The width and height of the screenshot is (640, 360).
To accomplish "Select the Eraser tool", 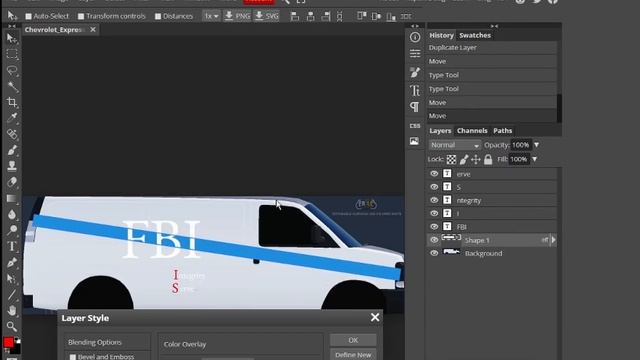I will (x=12, y=182).
